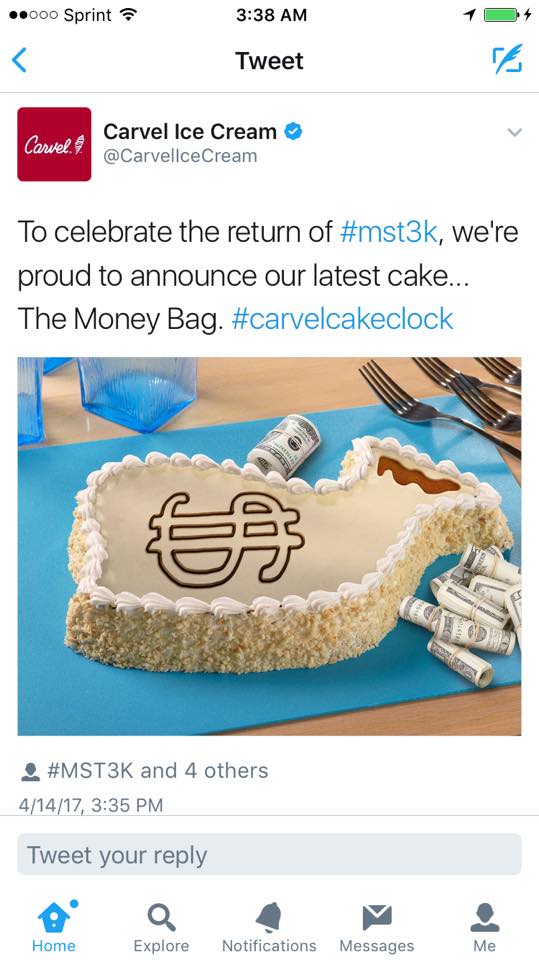Open the @CarvelIceCream handle

(x=180, y=156)
